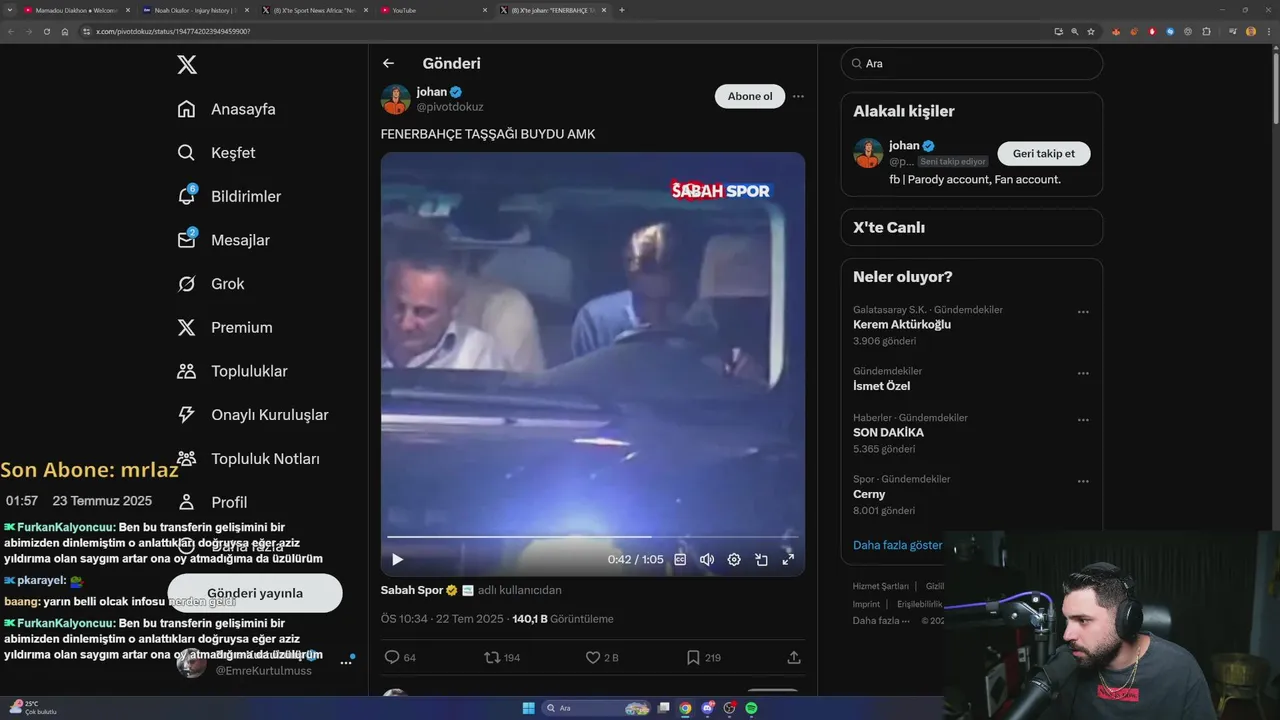This screenshot has height=720, width=1280.
Task: Open Onaylı Kuruluşlar page
Action: [x=253, y=415]
